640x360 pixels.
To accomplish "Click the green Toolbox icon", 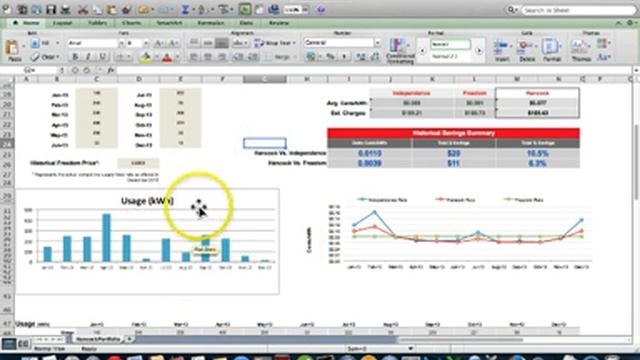I will click(245, 9).
